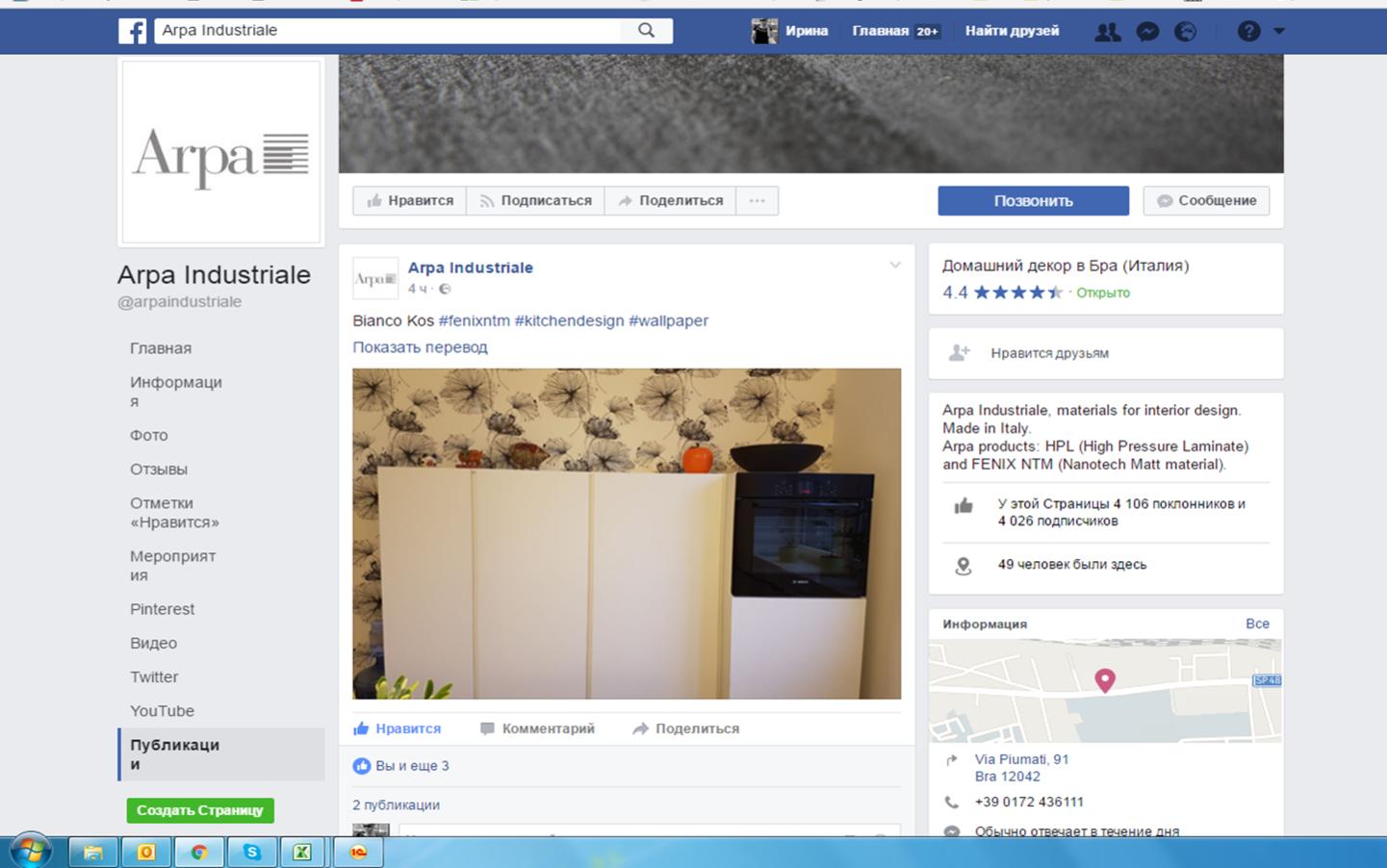Screen dimensions: 1387x868
Task: Click the #wallpaper hashtag
Action: coord(669,320)
